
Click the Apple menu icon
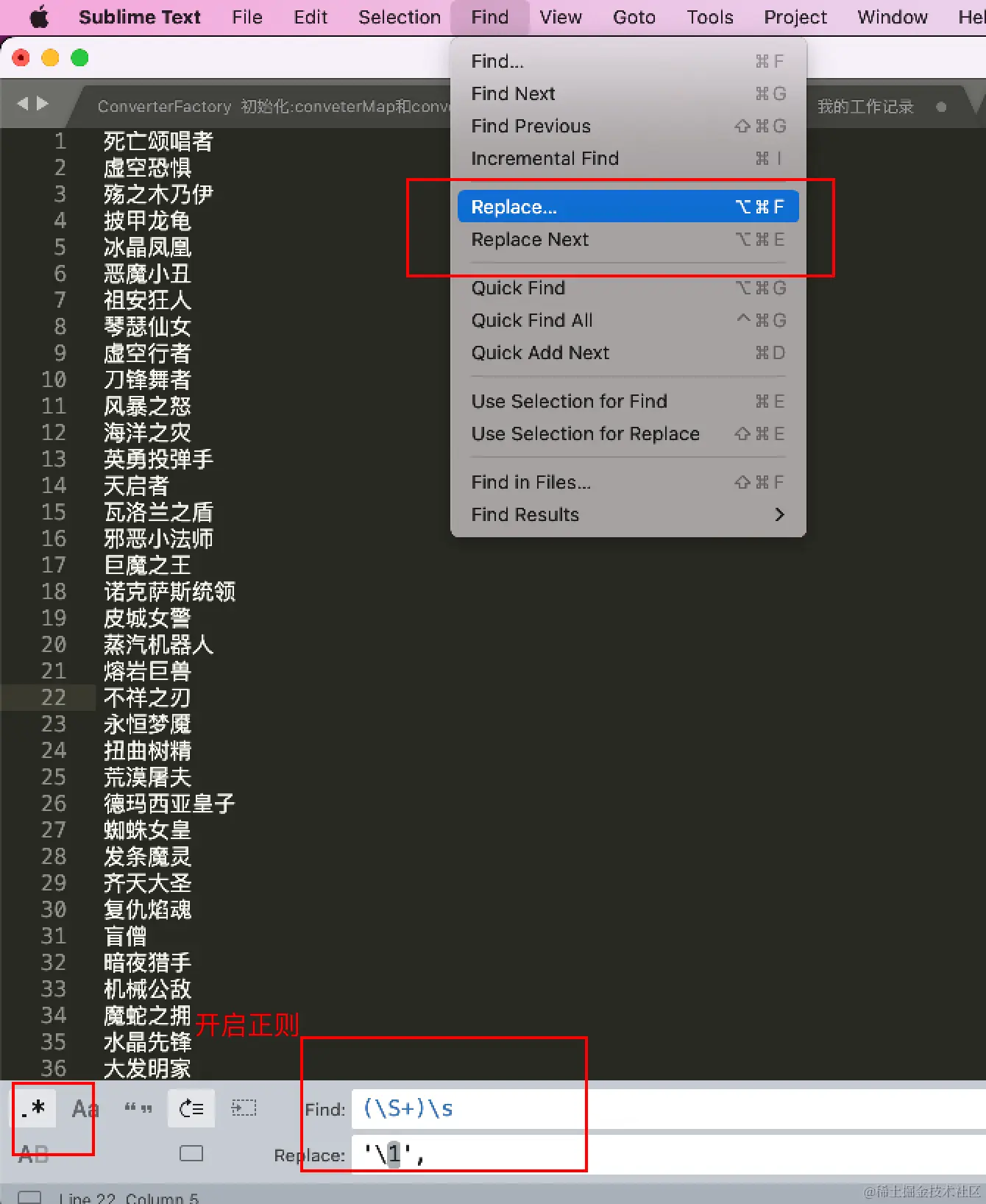tap(39, 17)
